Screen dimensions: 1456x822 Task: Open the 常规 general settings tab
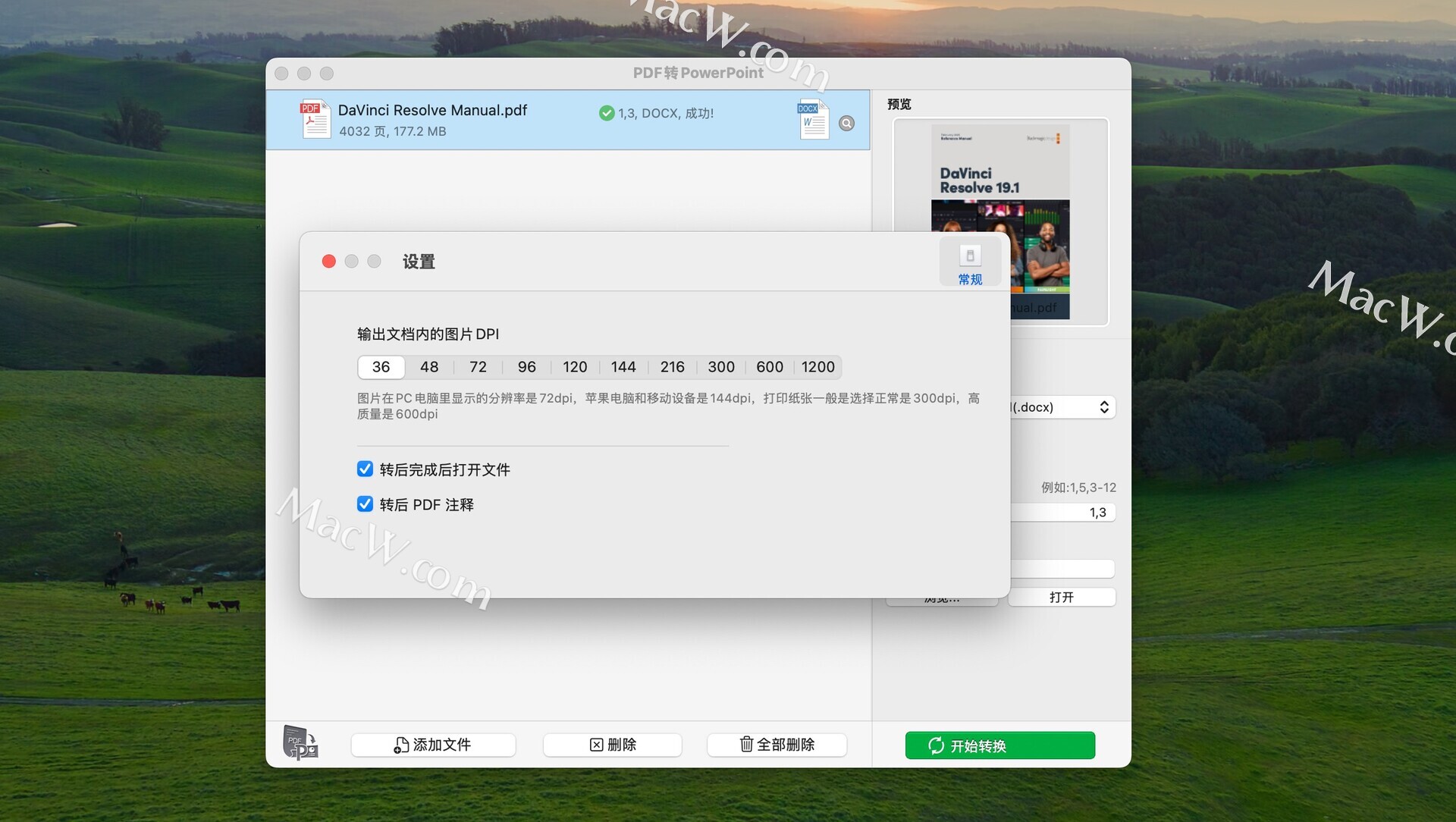pyautogui.click(x=970, y=262)
